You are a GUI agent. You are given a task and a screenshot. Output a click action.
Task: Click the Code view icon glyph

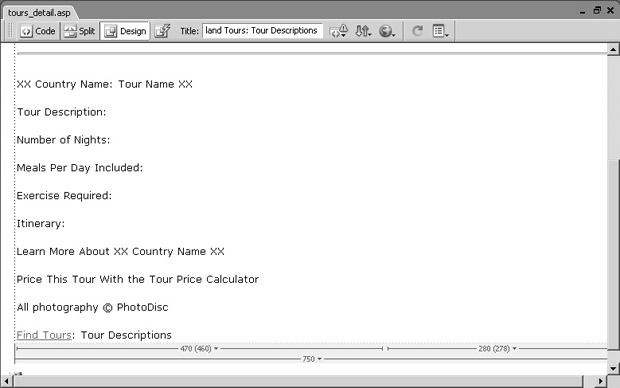26,31
